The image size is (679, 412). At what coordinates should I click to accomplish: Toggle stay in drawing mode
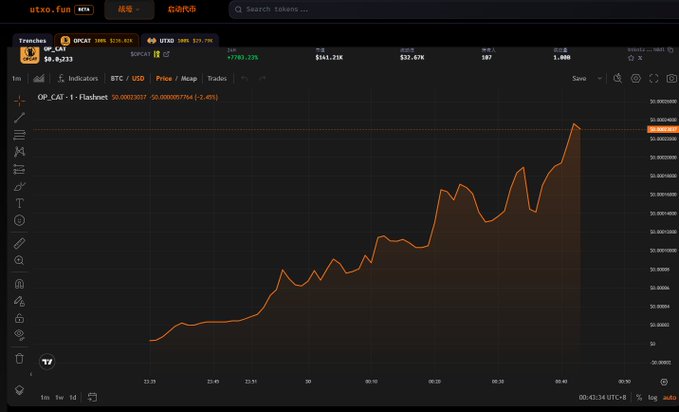coord(19,301)
